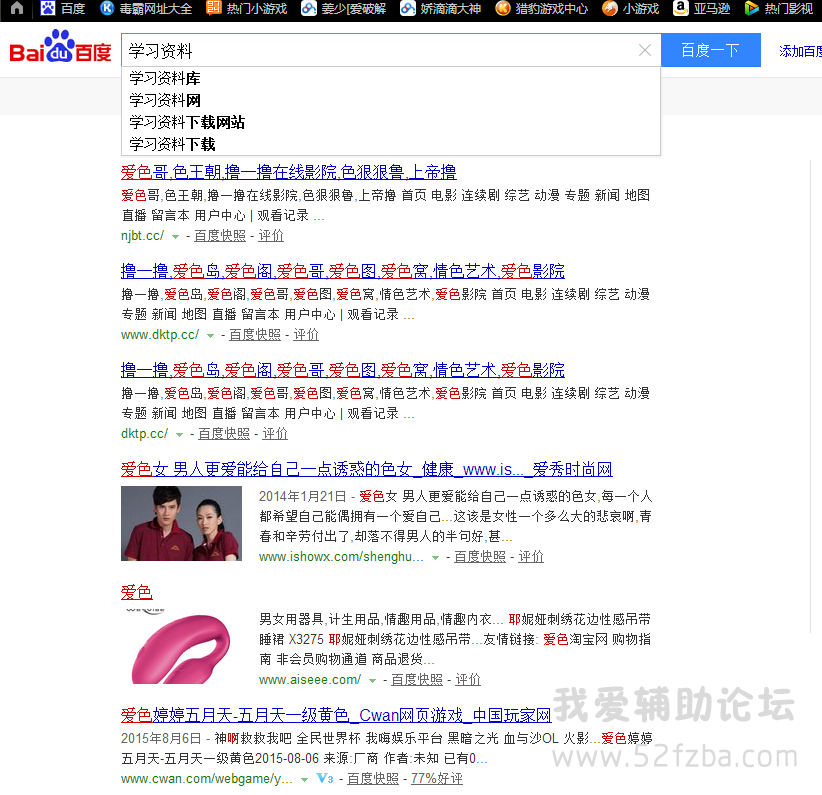Click 评价 for the ishowx.com result
Image resolution: width=822 pixels, height=795 pixels.
click(x=531, y=557)
